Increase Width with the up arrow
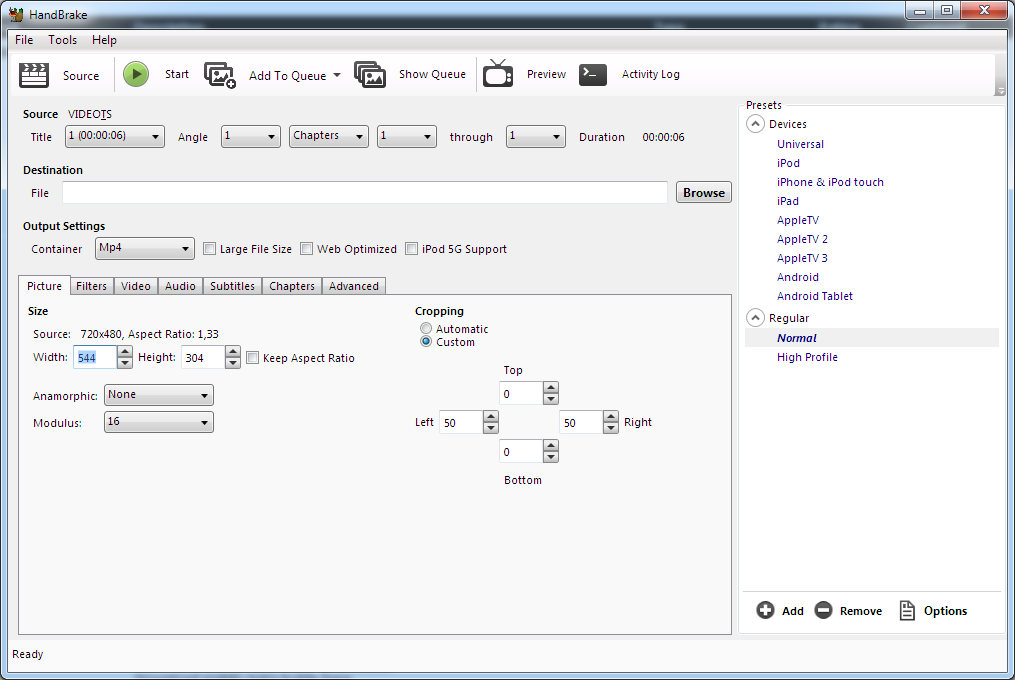 (125, 352)
